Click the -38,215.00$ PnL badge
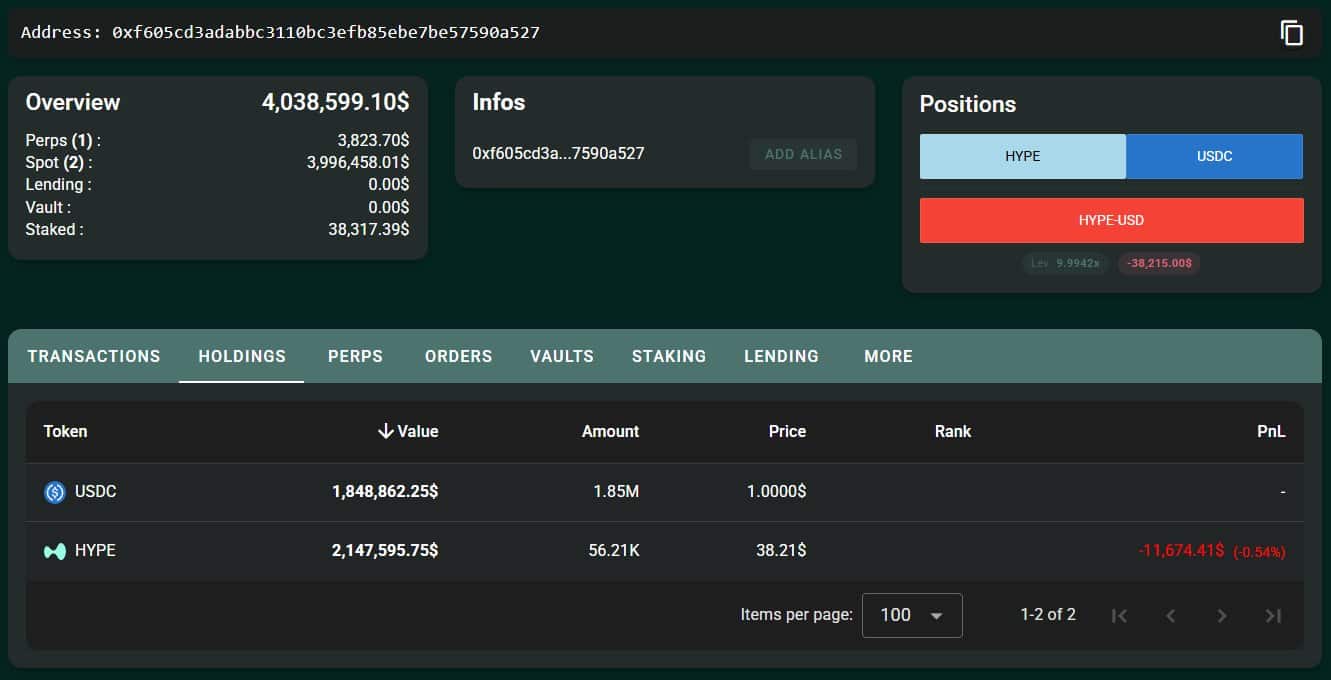Image resolution: width=1331 pixels, height=680 pixels. point(1159,263)
